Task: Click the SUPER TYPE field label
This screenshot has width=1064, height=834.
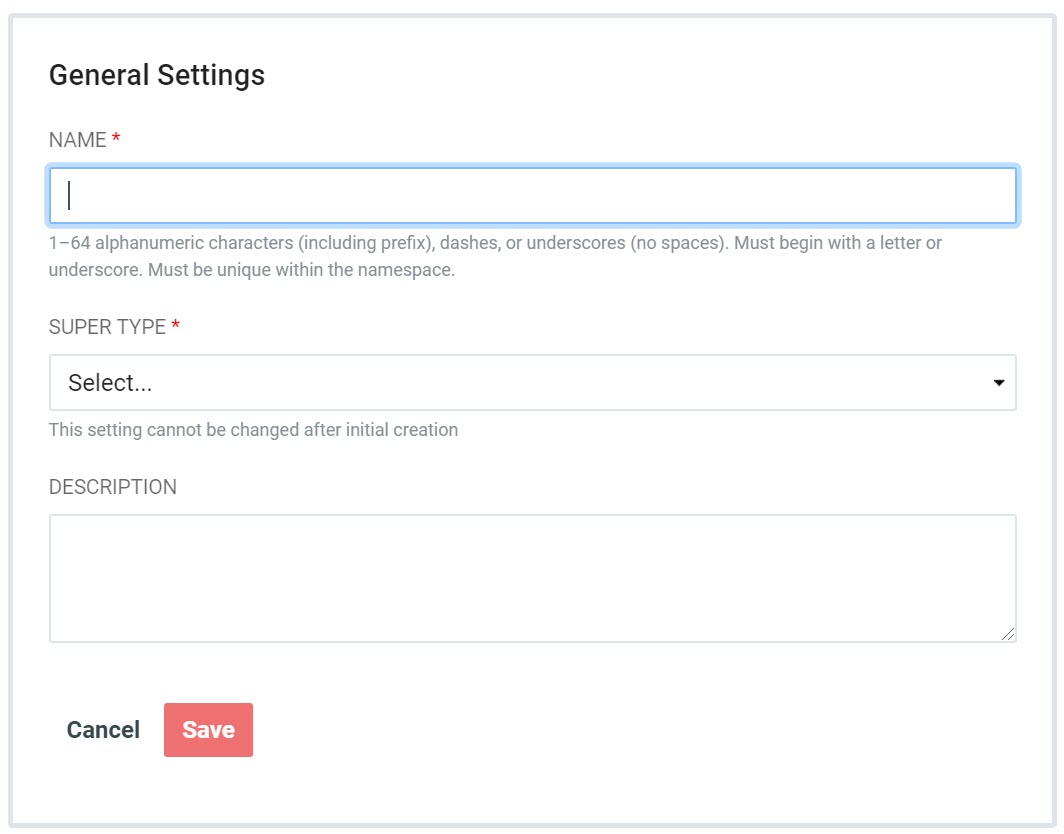Action: click(107, 327)
